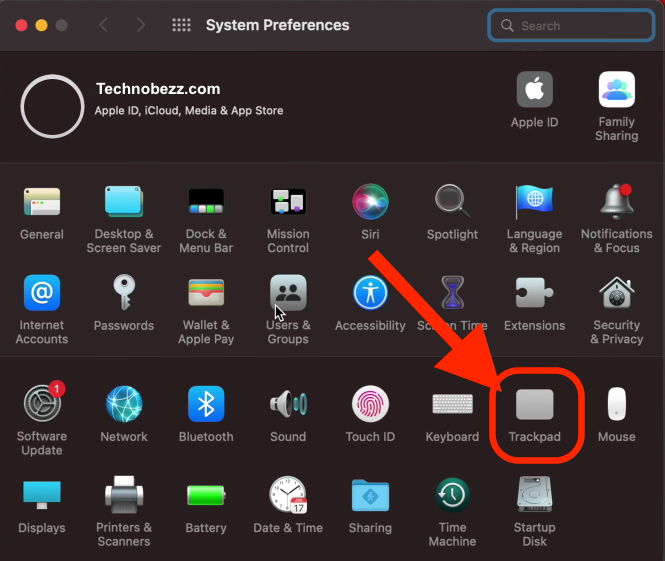Click the Show All grid button
This screenshot has height=561, width=665.
[182, 25]
